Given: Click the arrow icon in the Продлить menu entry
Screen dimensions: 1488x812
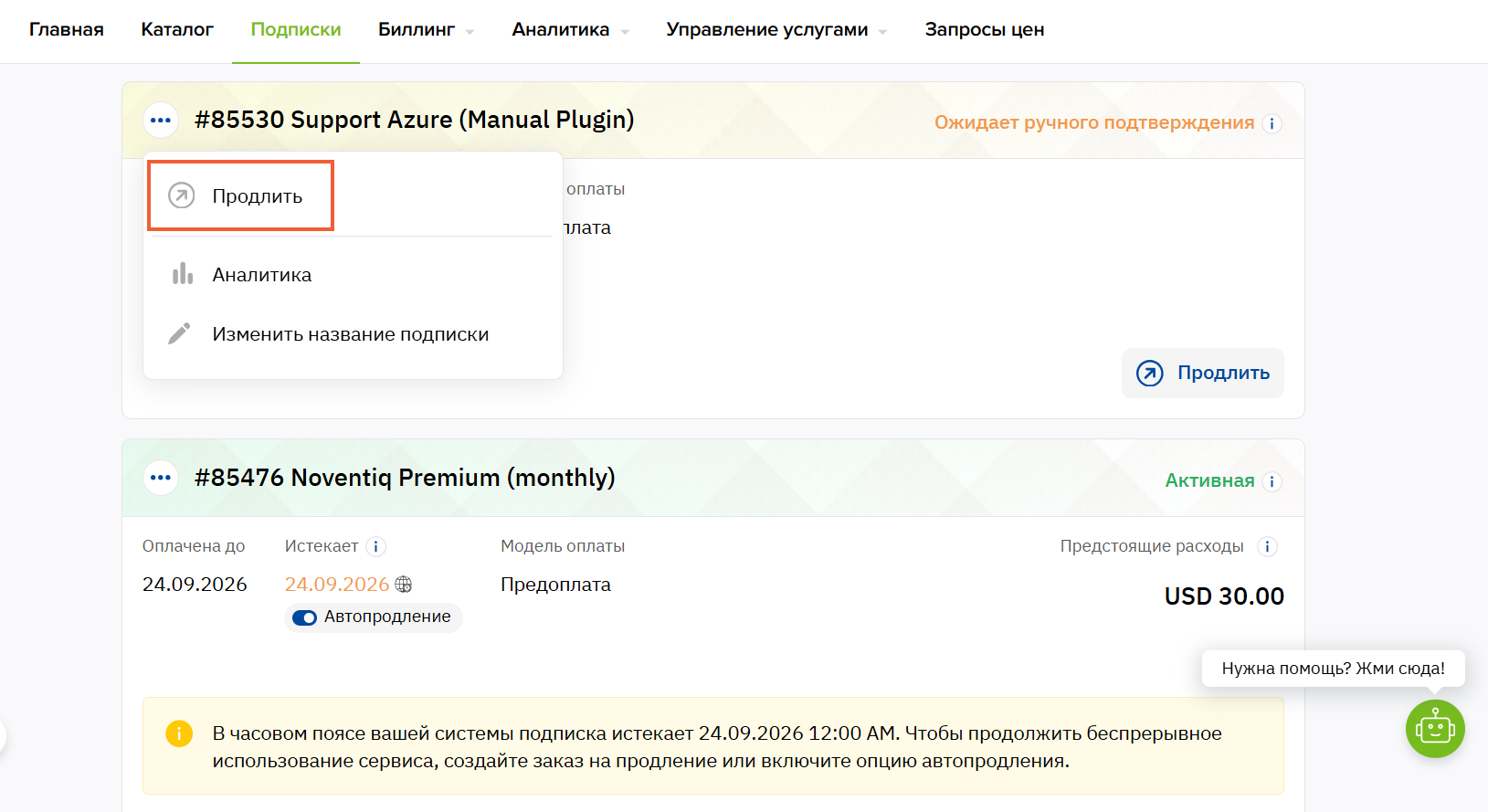Looking at the screenshot, I should (x=182, y=195).
